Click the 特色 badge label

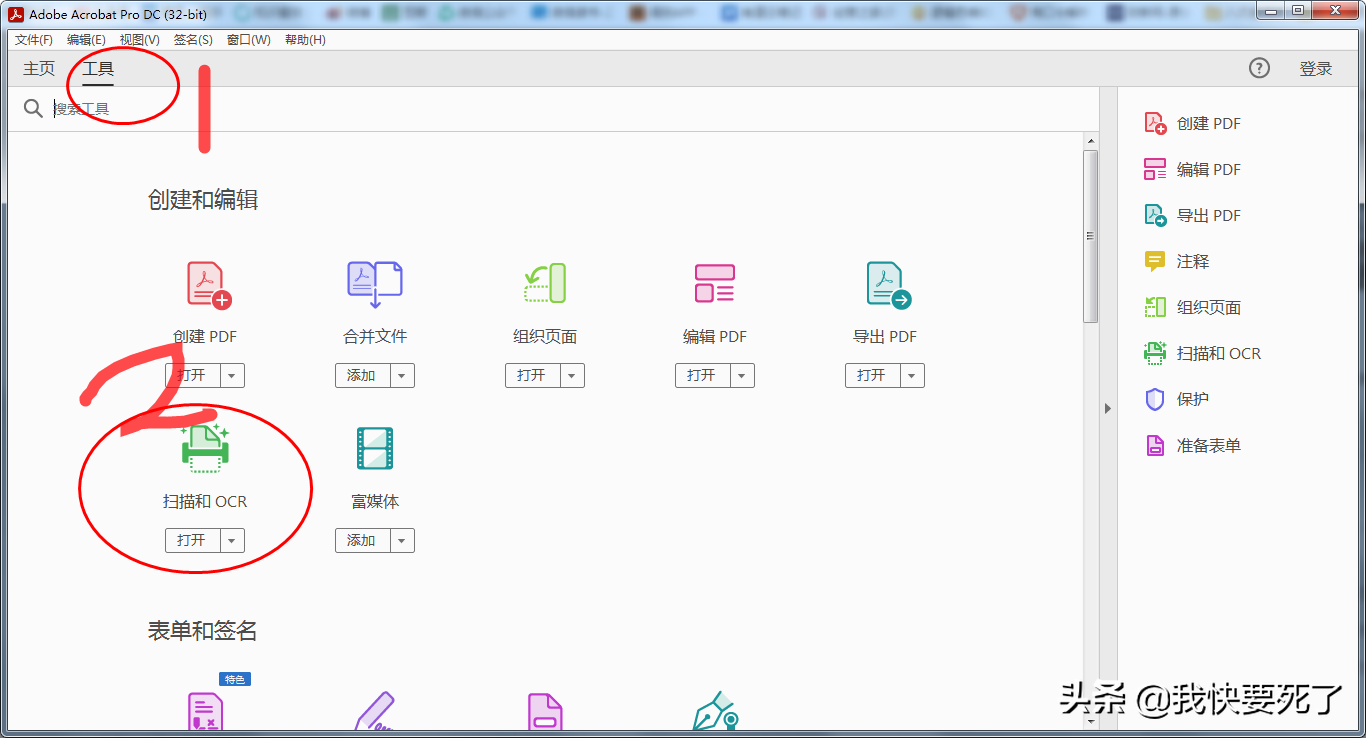[x=235, y=679]
